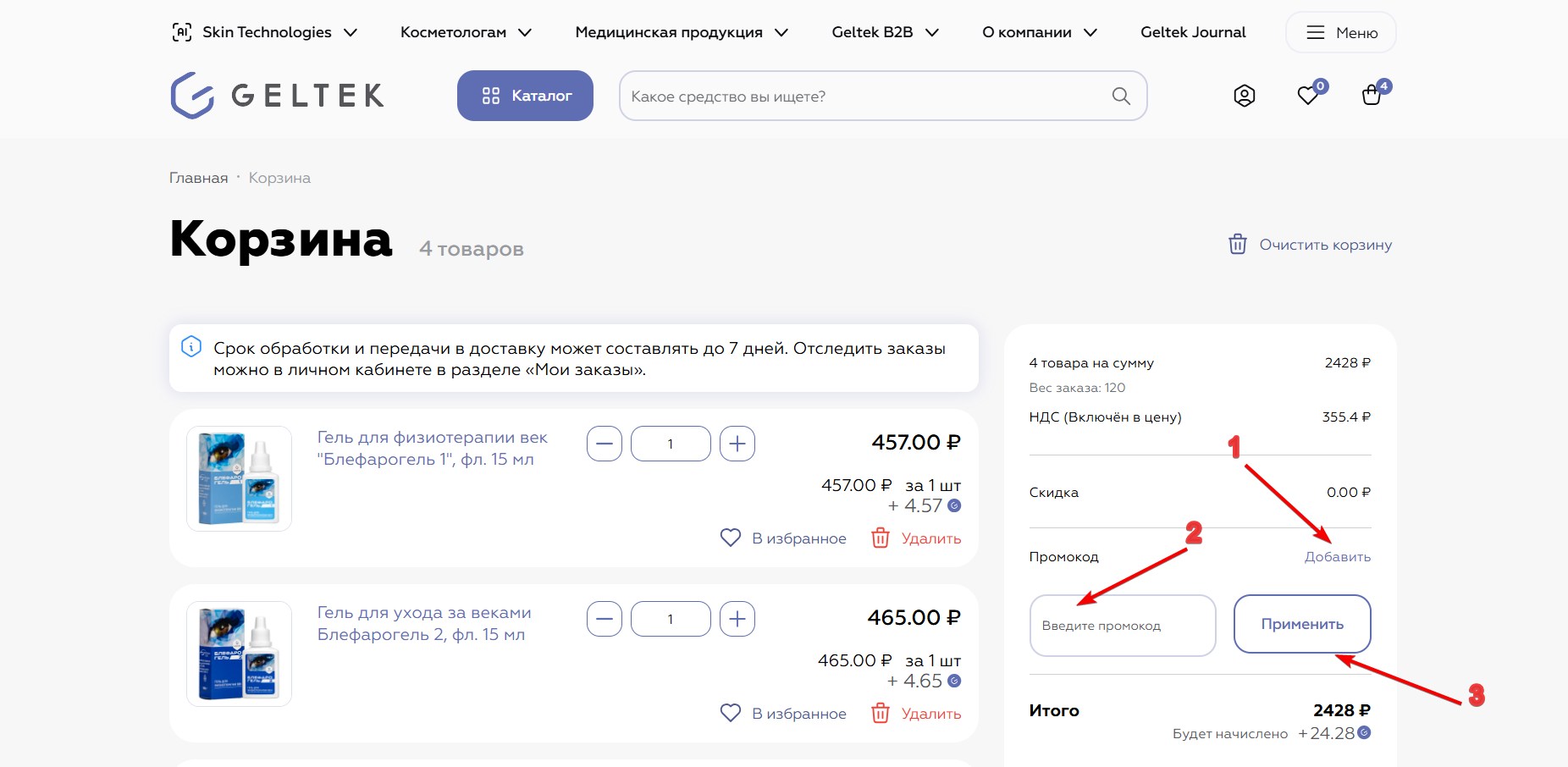Increase quantity of Блефарогель 2 with plus

737,619
